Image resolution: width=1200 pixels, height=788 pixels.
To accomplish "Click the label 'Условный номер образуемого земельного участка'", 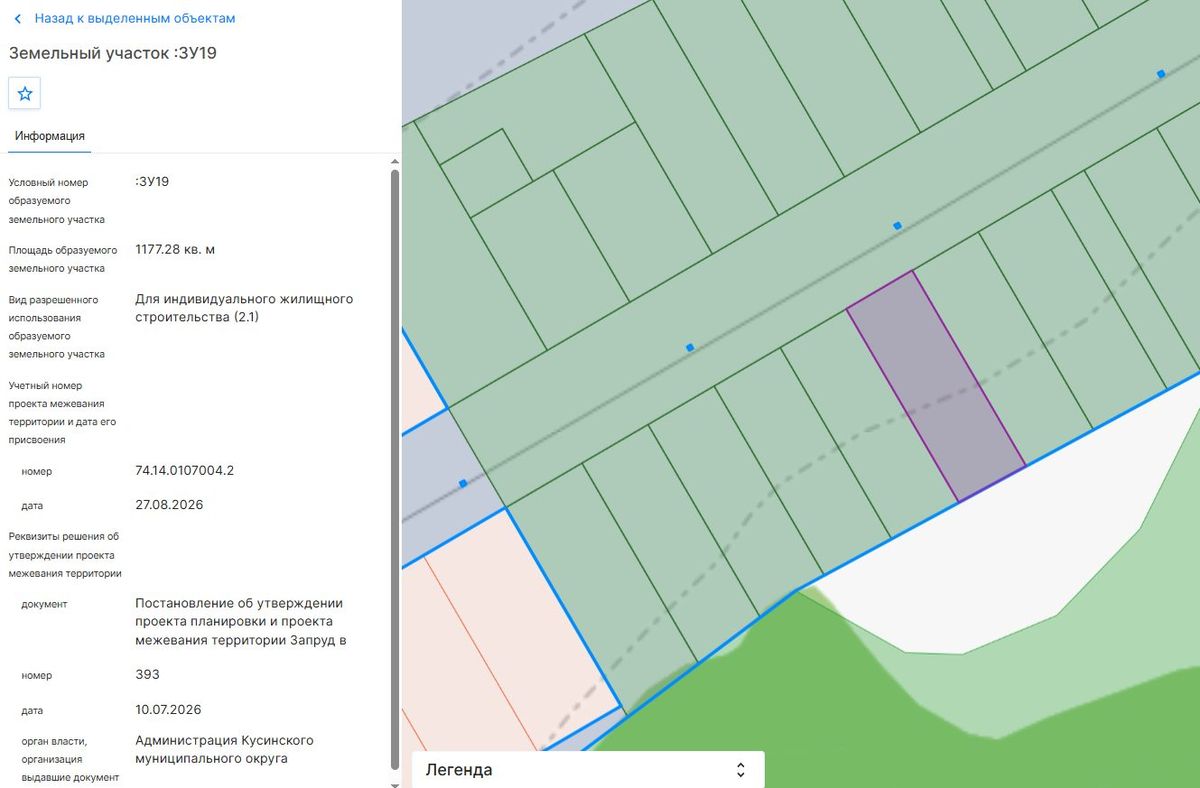I will coord(58,201).
